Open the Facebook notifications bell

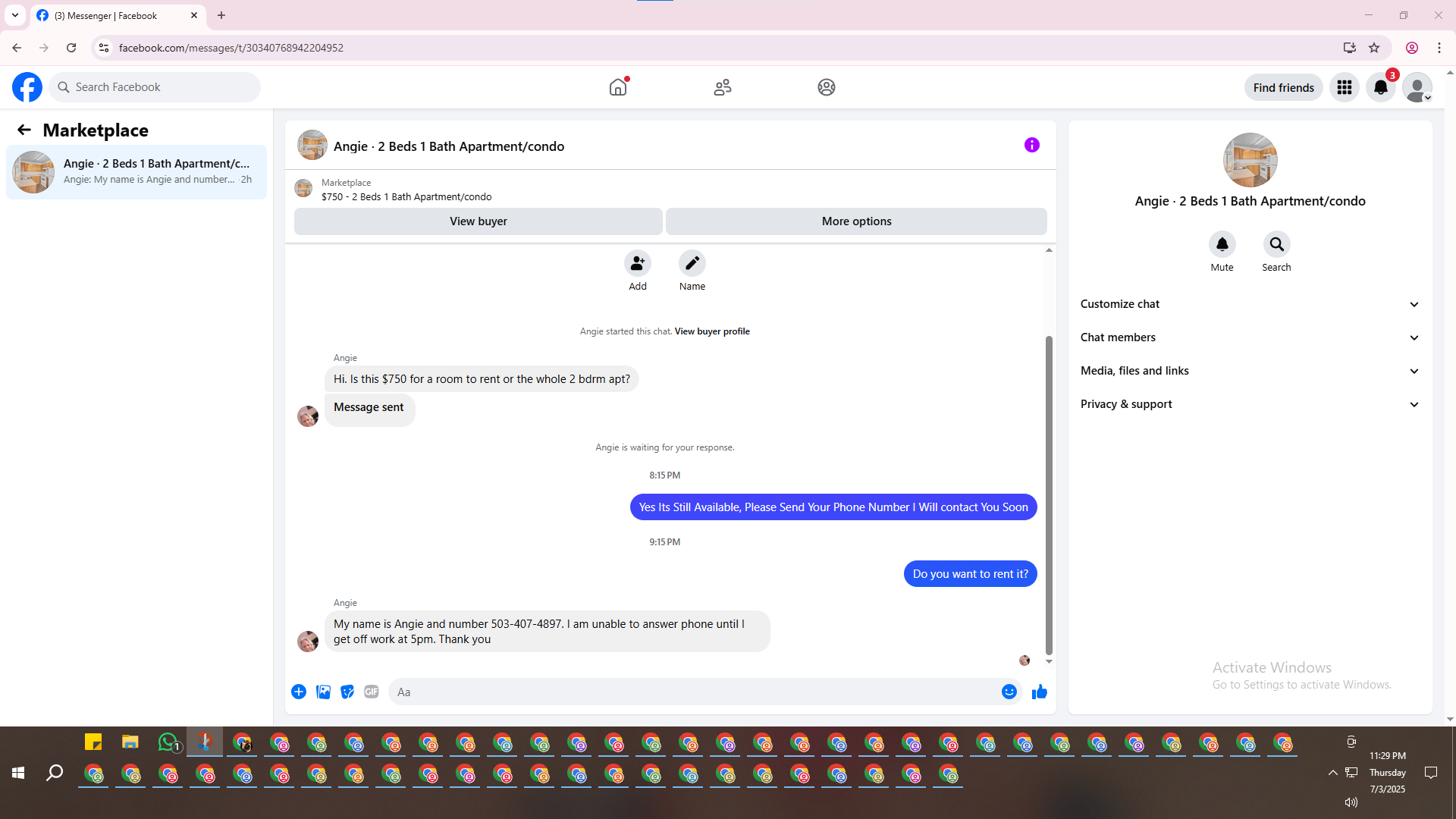1380,87
